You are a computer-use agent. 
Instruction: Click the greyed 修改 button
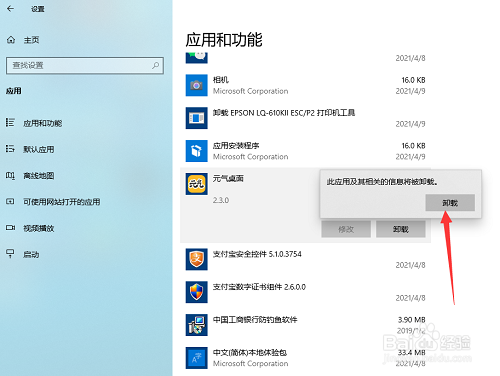(346, 229)
